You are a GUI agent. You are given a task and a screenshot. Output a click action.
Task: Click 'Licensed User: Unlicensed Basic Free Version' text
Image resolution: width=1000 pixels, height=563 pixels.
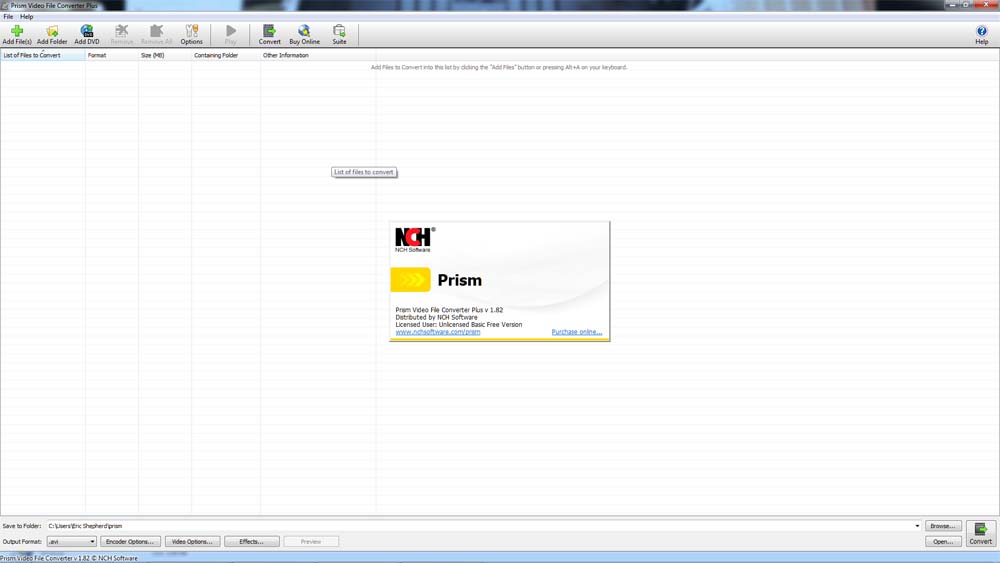[459, 325]
